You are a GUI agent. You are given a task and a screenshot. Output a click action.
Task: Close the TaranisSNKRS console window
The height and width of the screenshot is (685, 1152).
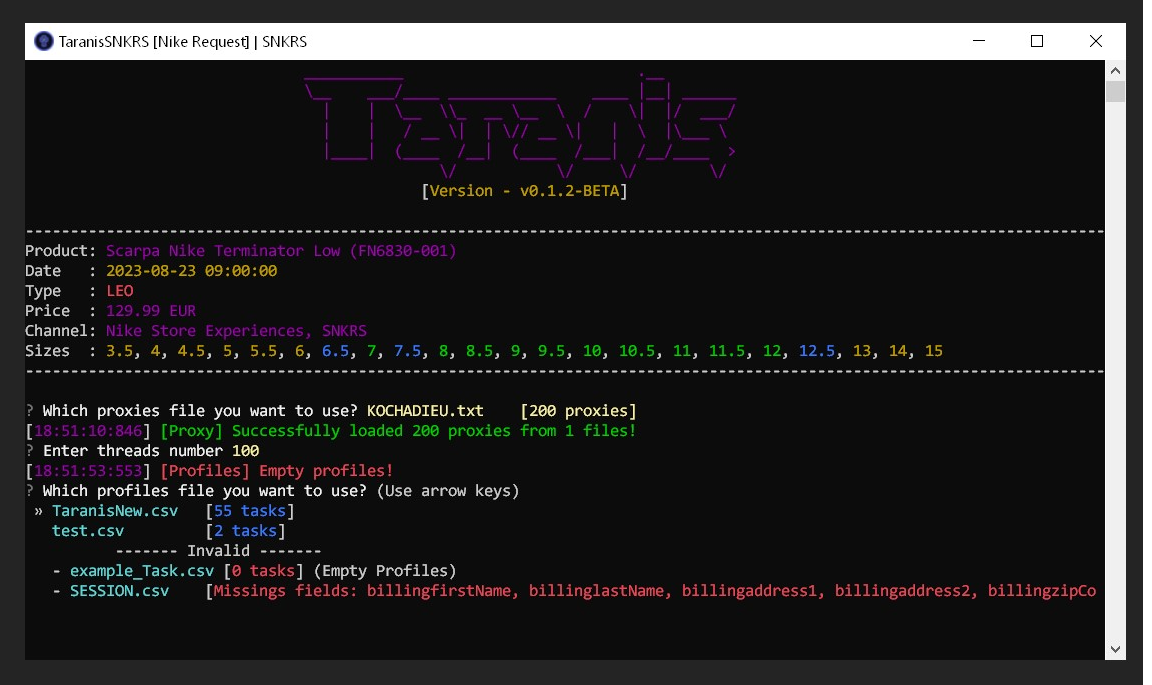pos(1096,41)
